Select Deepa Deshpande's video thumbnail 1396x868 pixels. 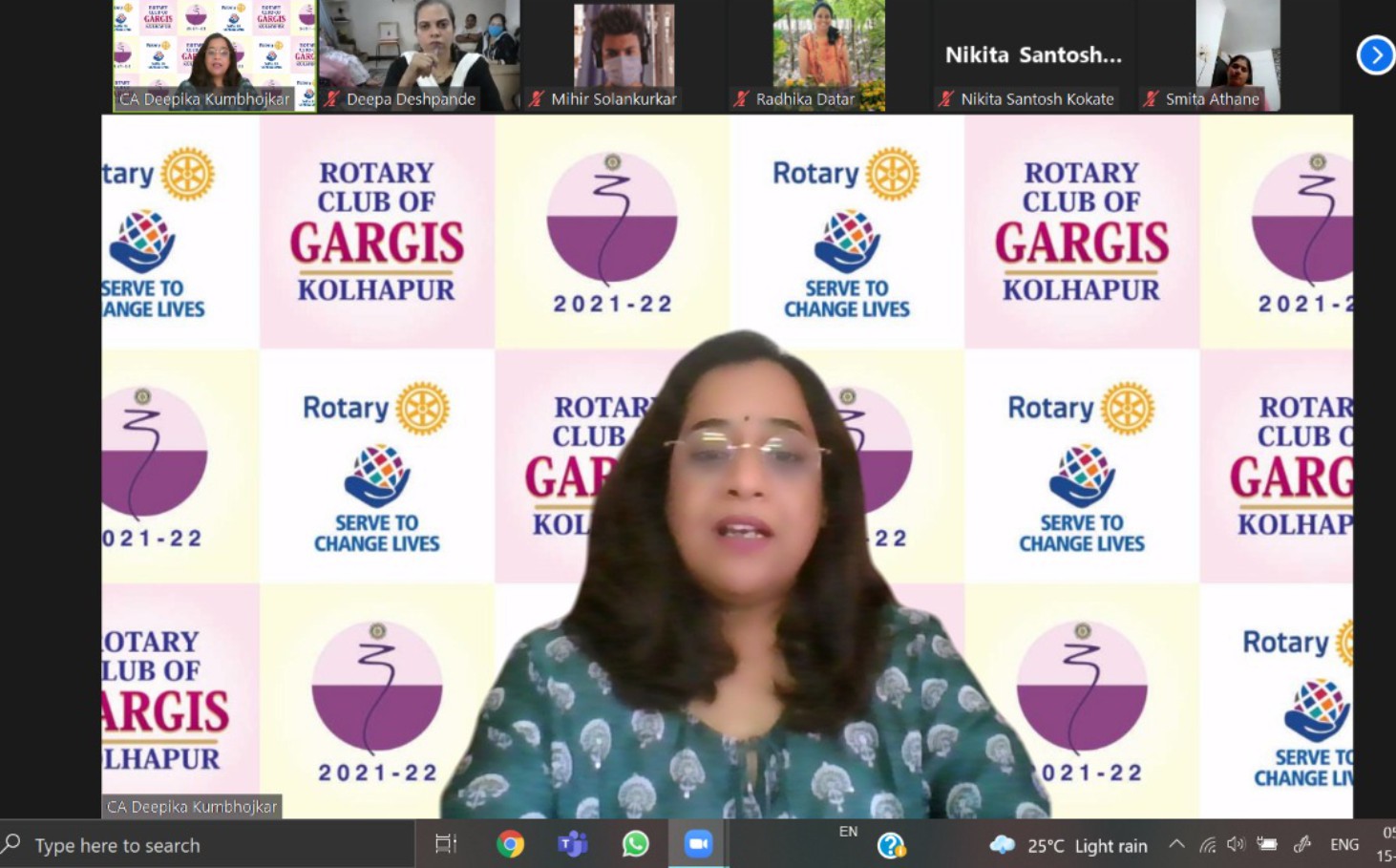coord(419,55)
